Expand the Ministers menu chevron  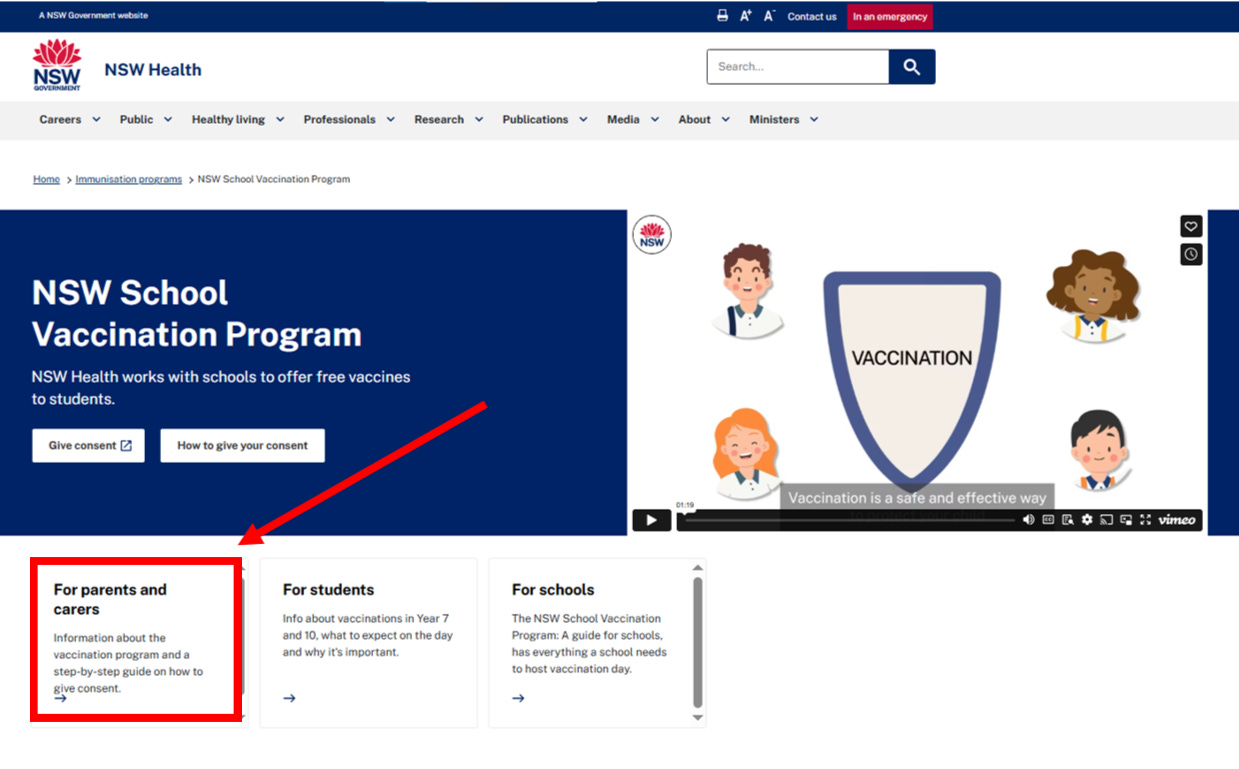tap(814, 119)
